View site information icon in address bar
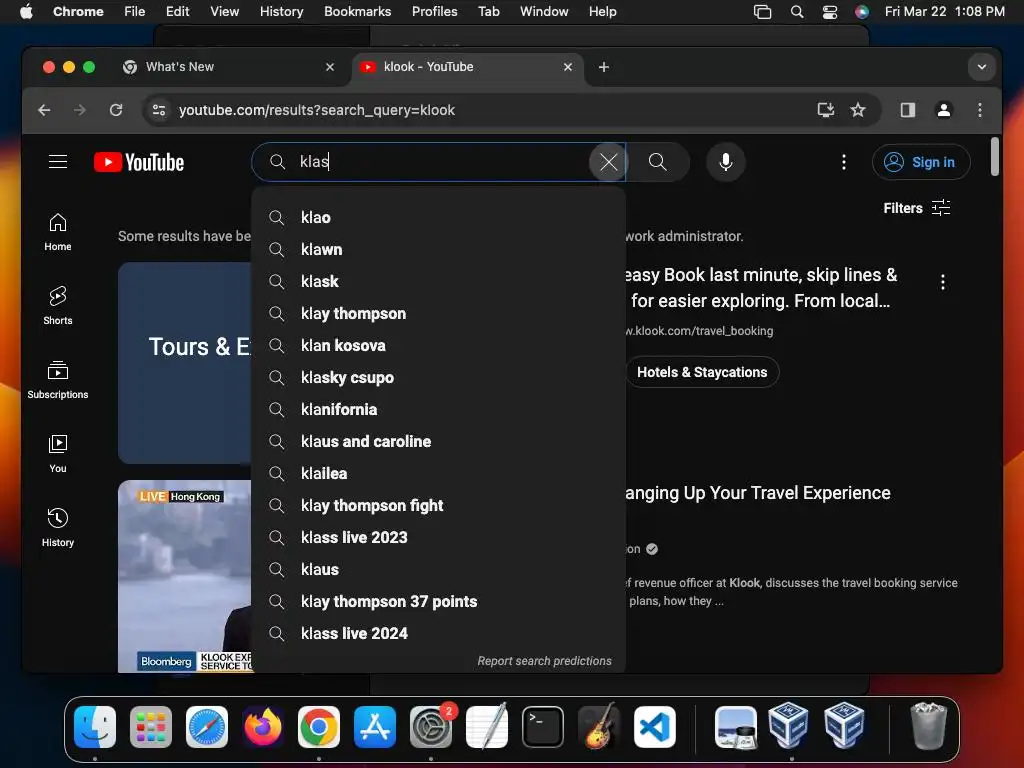1024x768 pixels. pos(159,110)
